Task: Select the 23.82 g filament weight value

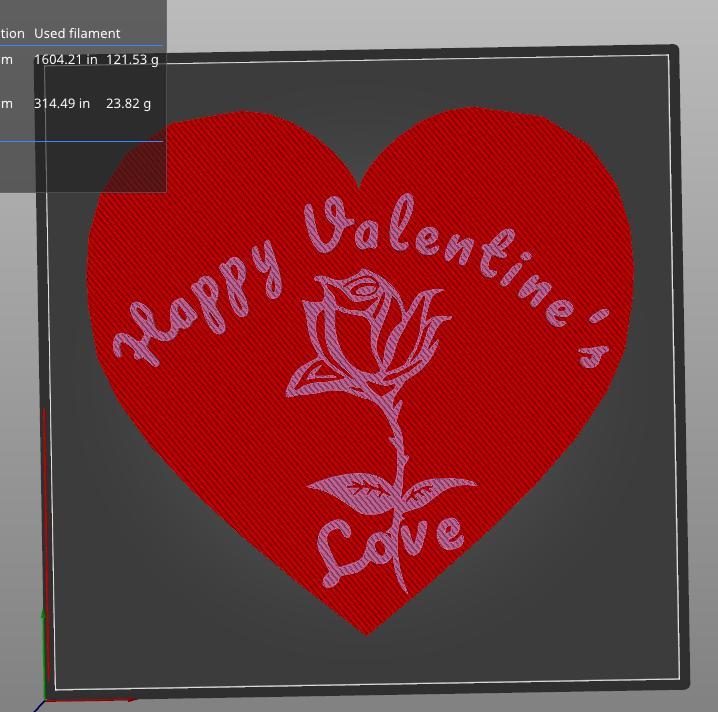Action: tap(128, 103)
